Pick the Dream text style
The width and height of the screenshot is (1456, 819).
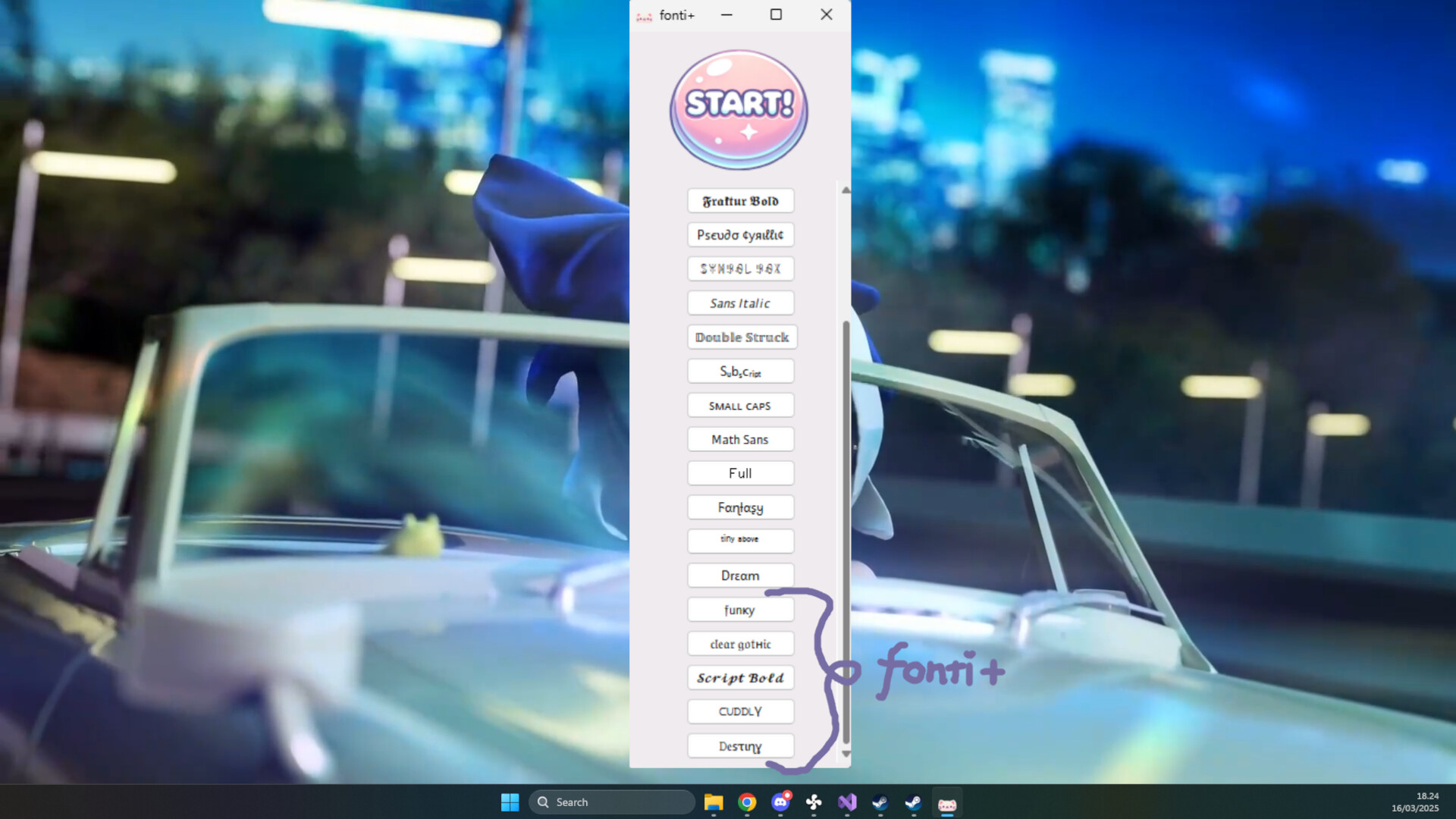(x=739, y=575)
